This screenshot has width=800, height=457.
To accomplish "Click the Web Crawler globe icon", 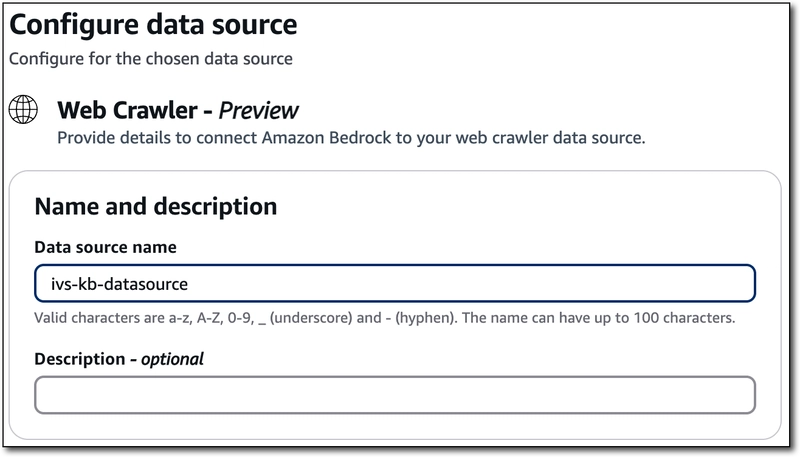I will (23, 110).
